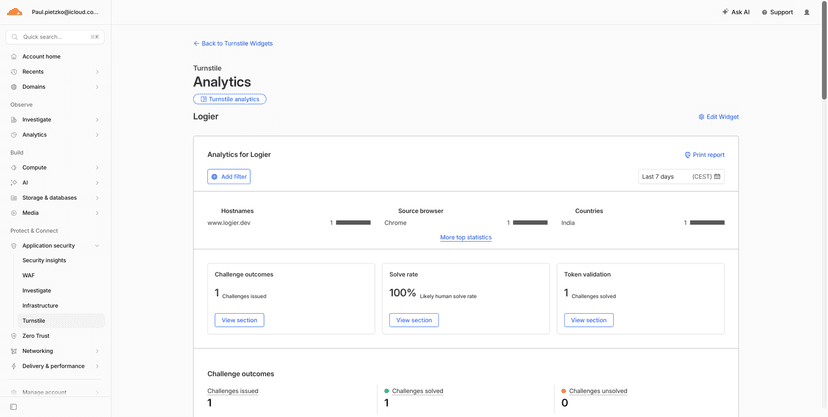
Task: Expand the Delivery & performance chevron
Action: pyautogui.click(x=97, y=366)
